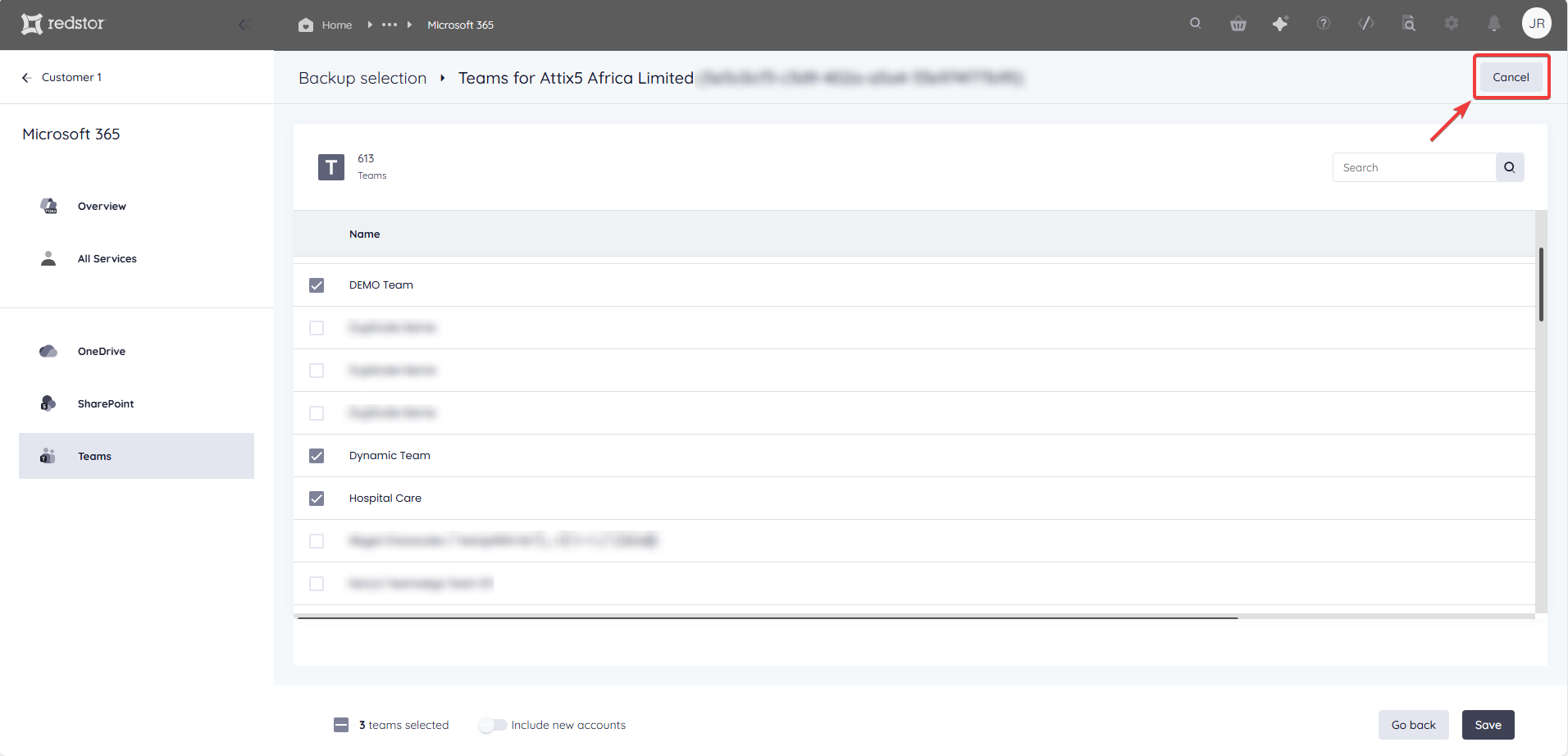Image resolution: width=1568 pixels, height=756 pixels.
Task: Open notifications bell icon
Action: pos(1494,24)
